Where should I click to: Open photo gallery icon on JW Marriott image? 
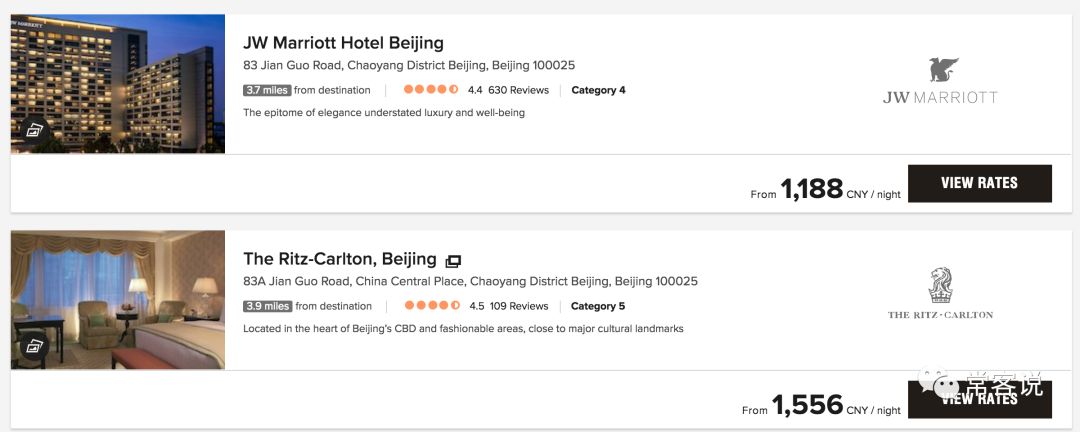point(34,130)
